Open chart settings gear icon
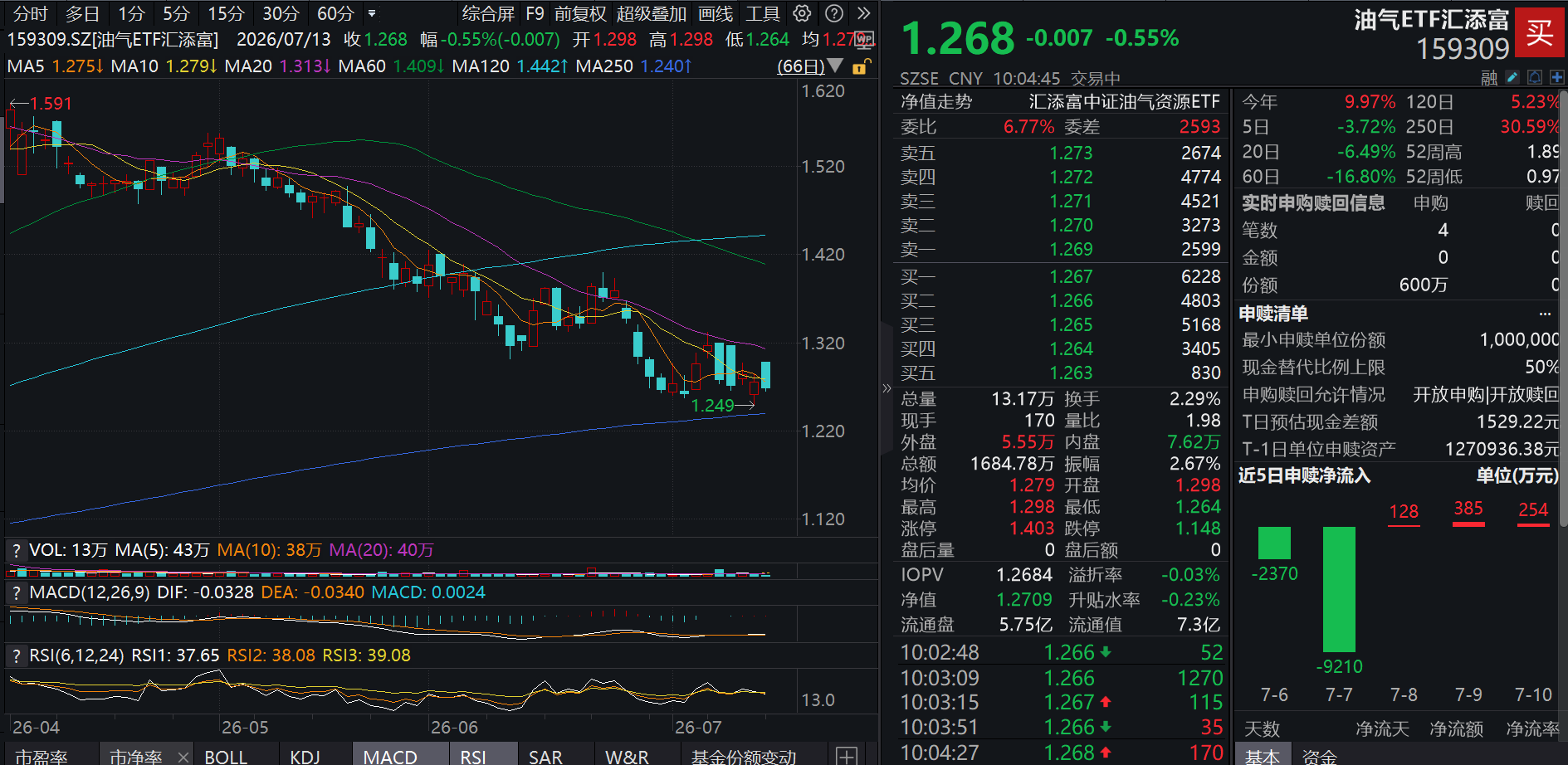The width and height of the screenshot is (1568, 765). pyautogui.click(x=802, y=13)
